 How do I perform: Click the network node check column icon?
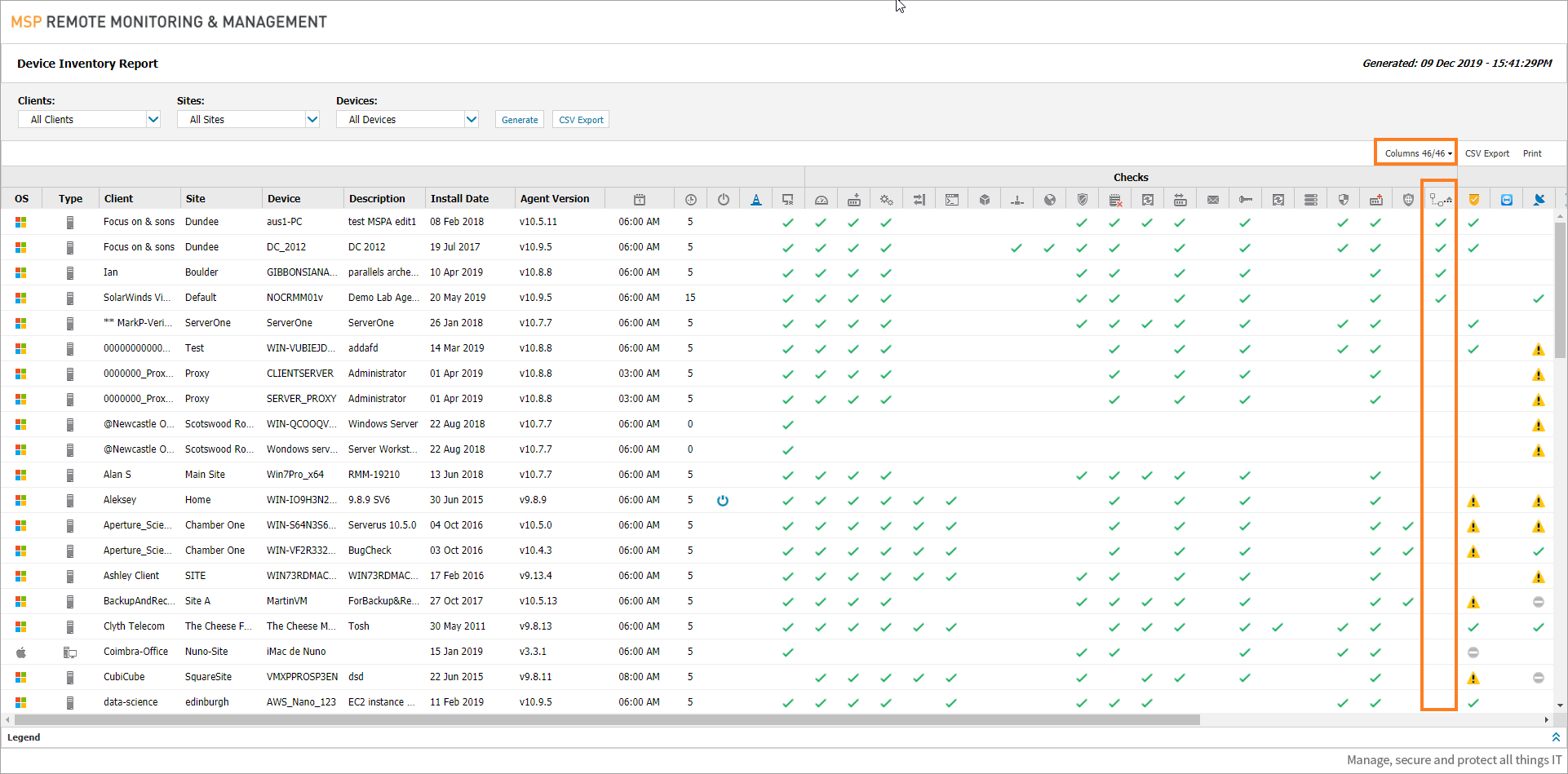[1017, 199]
